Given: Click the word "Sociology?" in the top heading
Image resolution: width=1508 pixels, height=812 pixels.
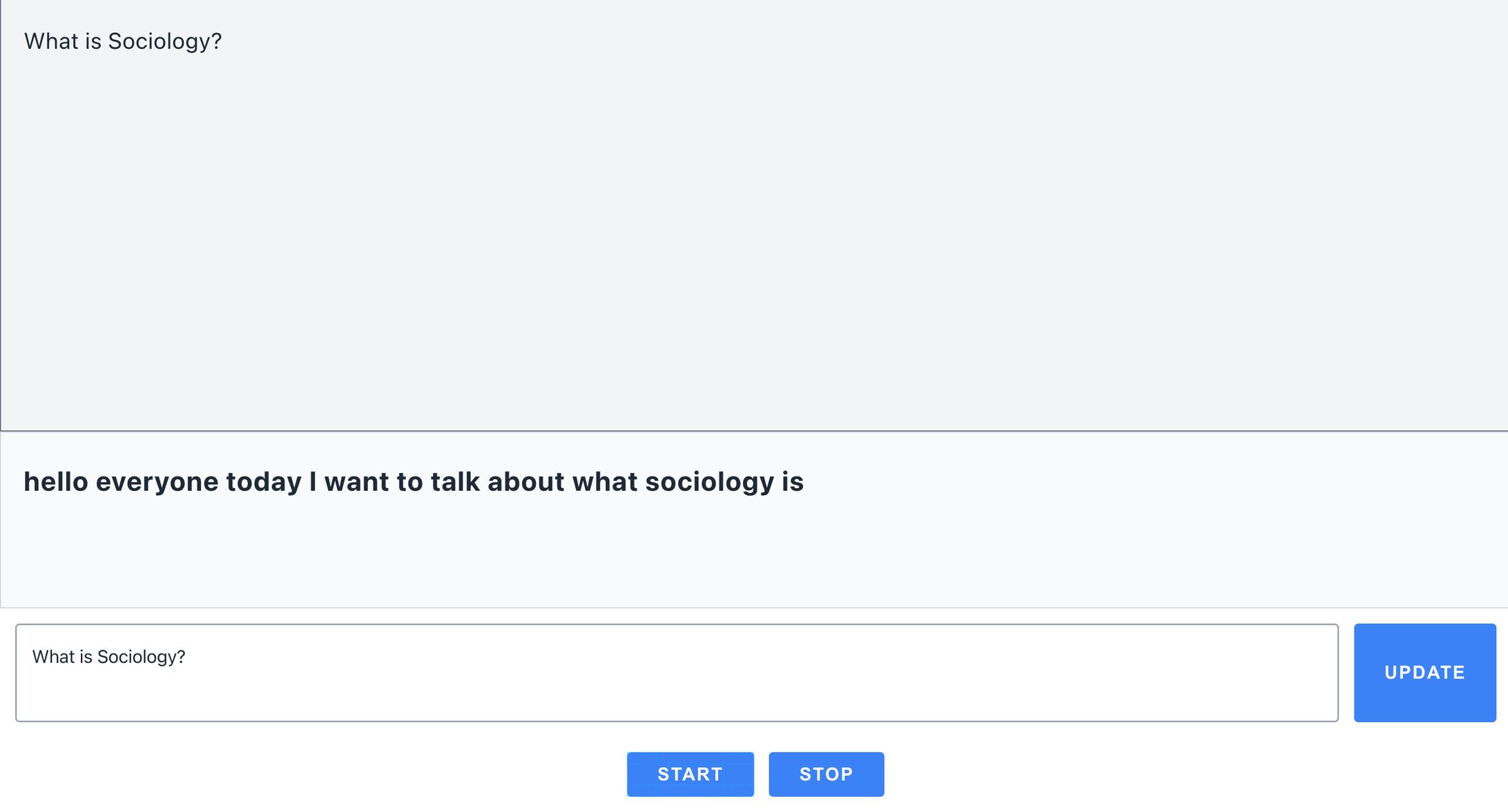Looking at the screenshot, I should coord(164,41).
